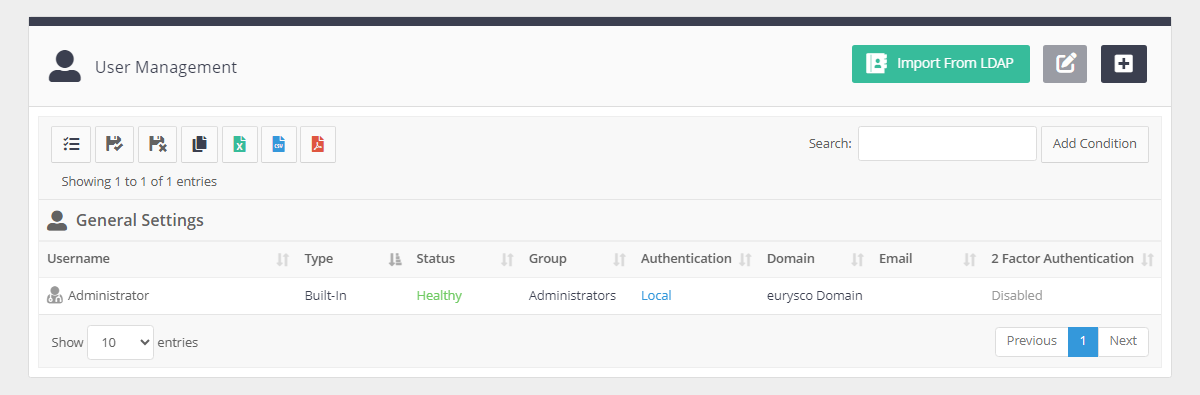Export table as PDF

318,144
